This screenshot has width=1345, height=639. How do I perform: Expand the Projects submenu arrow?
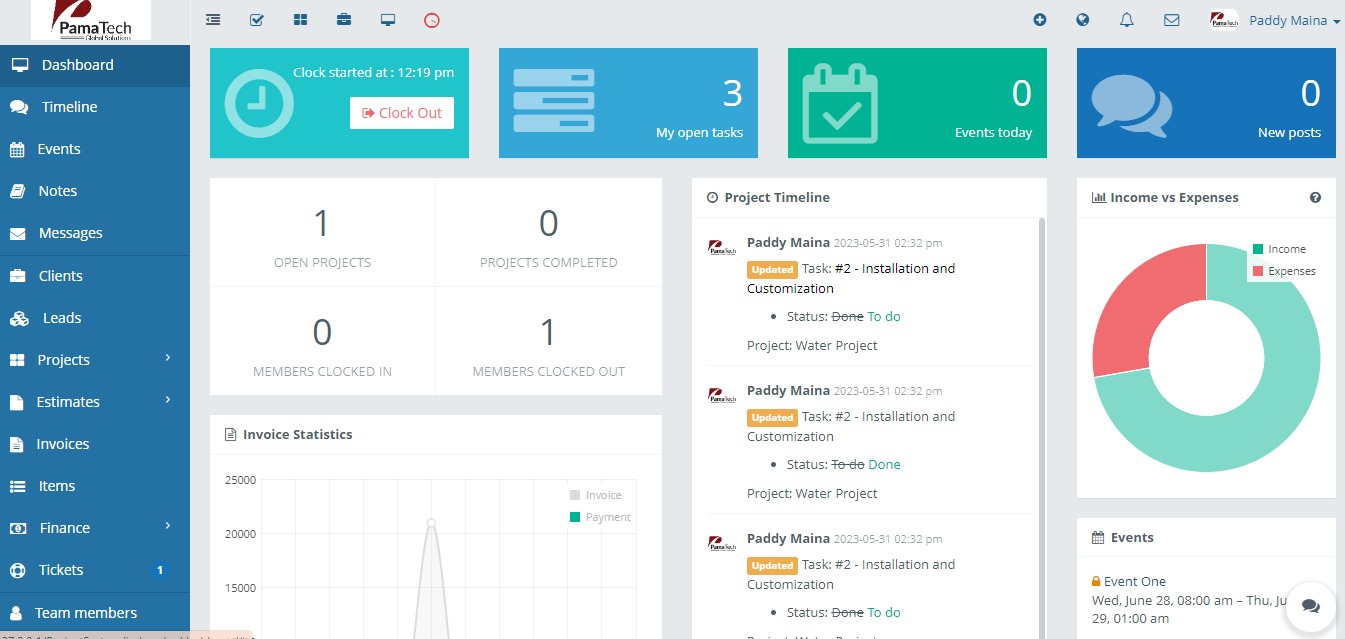click(168, 358)
